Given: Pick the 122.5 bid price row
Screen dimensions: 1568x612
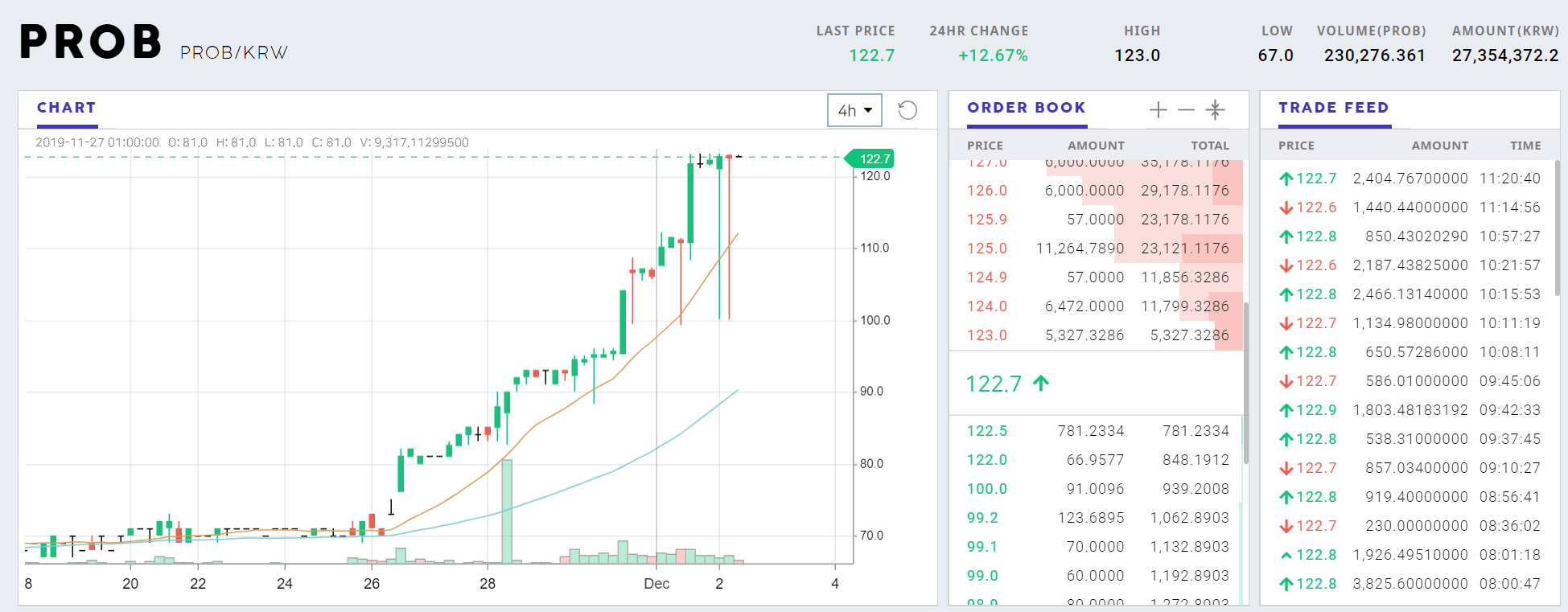Looking at the screenshot, I should 1098,431.
